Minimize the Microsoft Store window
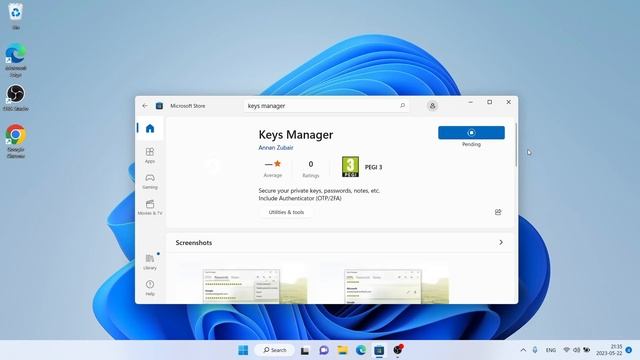 tap(471, 102)
